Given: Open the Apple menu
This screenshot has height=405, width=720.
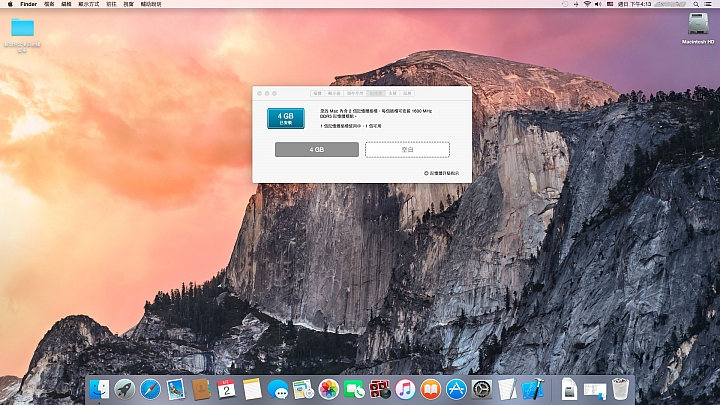Looking at the screenshot, I should tap(10, 4).
